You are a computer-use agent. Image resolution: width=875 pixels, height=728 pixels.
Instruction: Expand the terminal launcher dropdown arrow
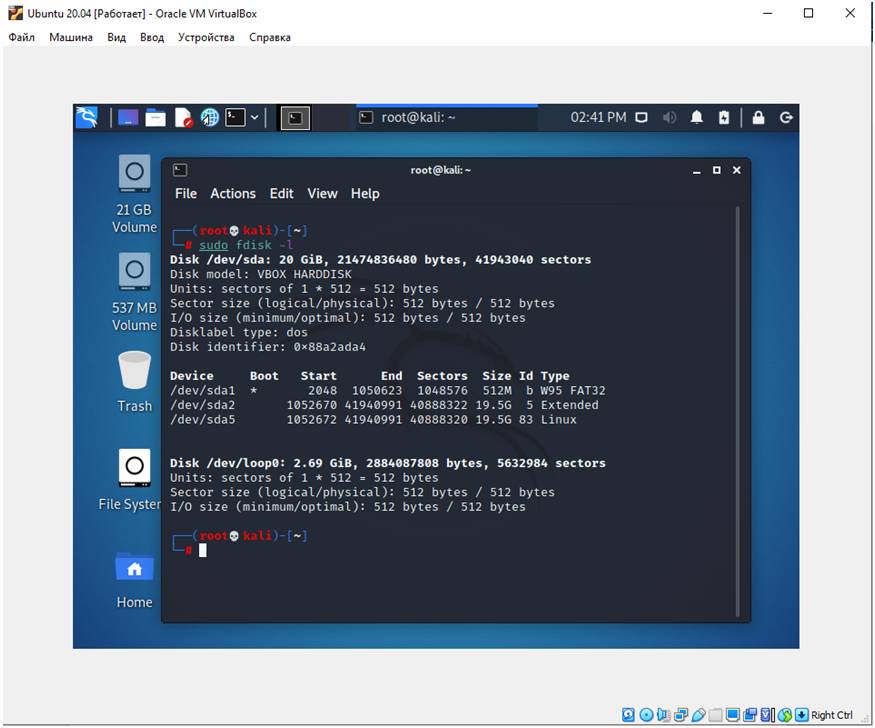tap(255, 117)
